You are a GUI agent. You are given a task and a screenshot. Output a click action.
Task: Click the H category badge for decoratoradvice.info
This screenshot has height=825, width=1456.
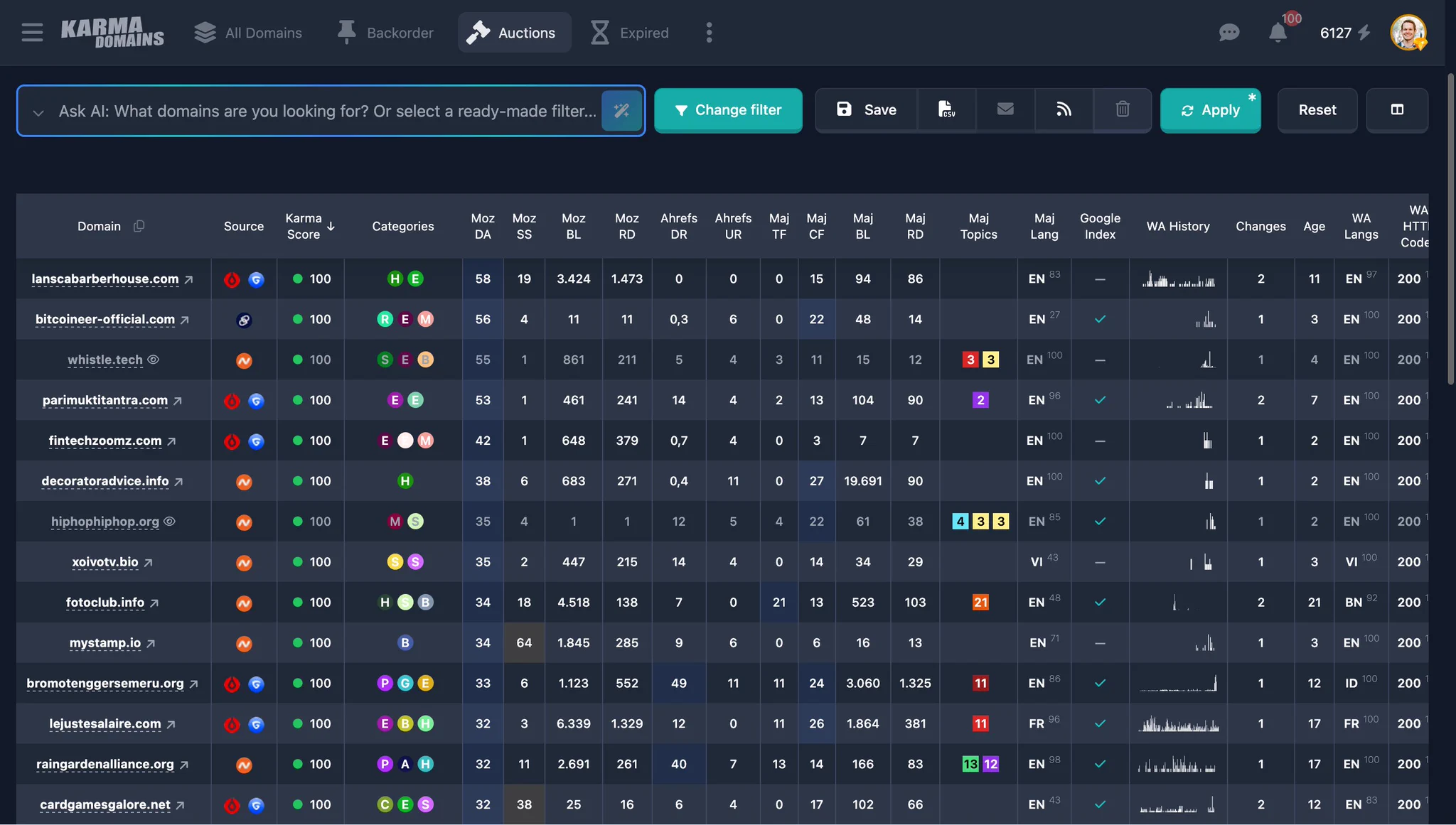point(405,481)
